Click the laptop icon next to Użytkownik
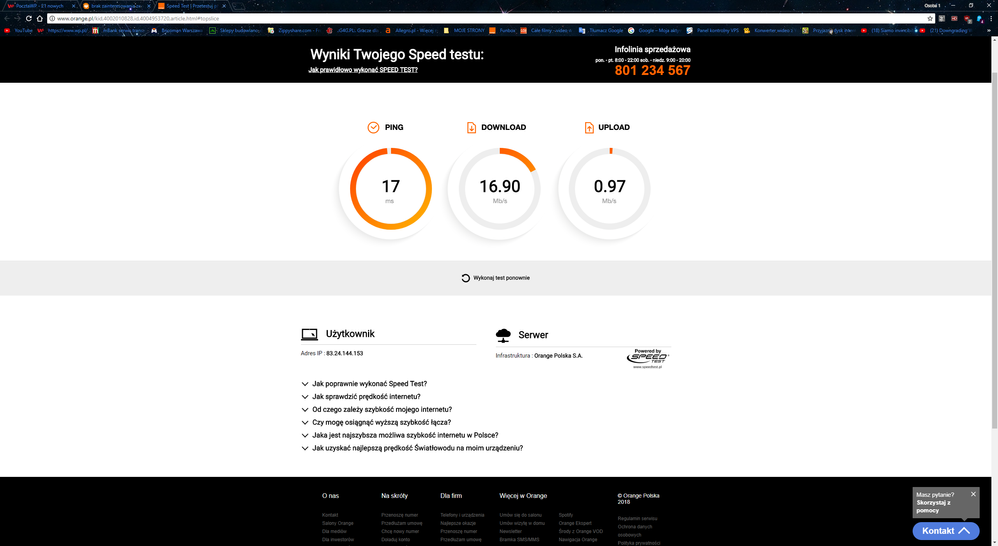The image size is (998, 546). (x=309, y=335)
